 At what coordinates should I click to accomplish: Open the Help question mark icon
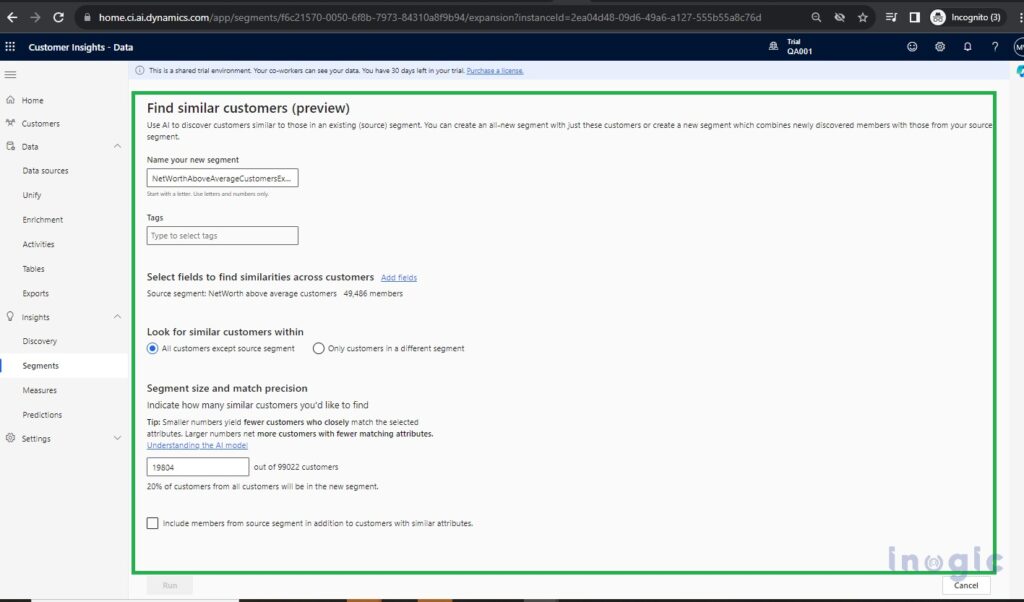994,45
